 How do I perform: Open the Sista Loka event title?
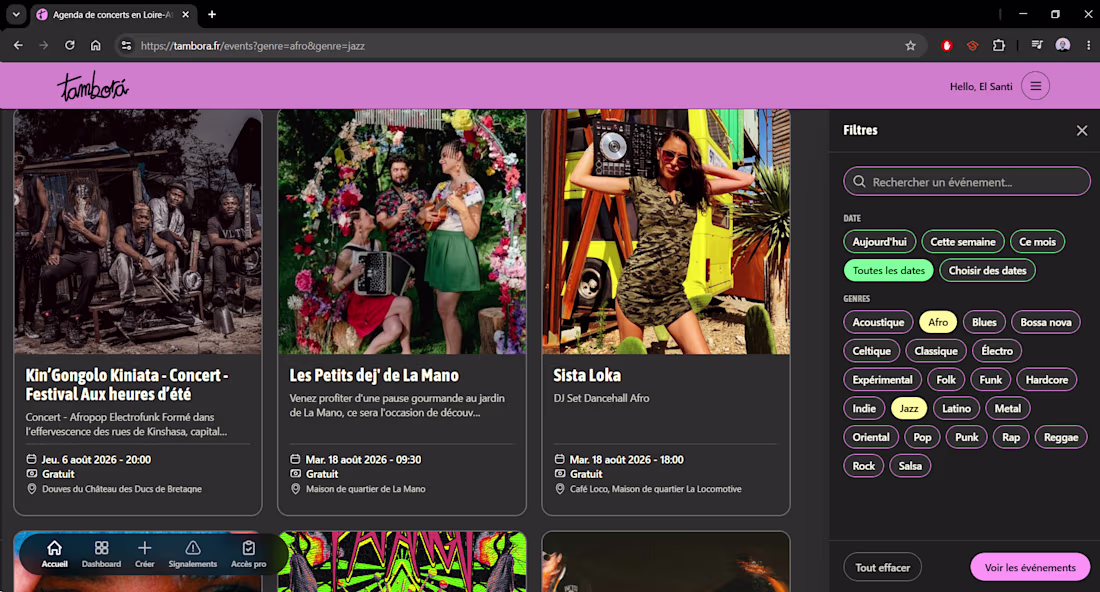coord(587,376)
